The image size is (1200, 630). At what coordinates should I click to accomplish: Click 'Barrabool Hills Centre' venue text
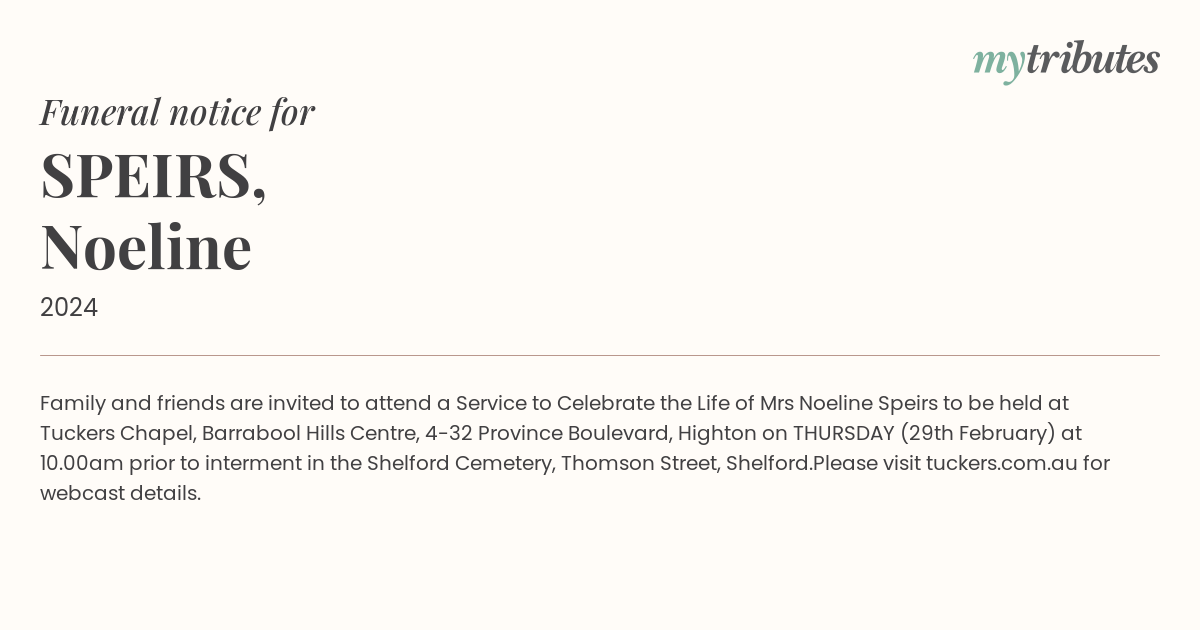[308, 433]
